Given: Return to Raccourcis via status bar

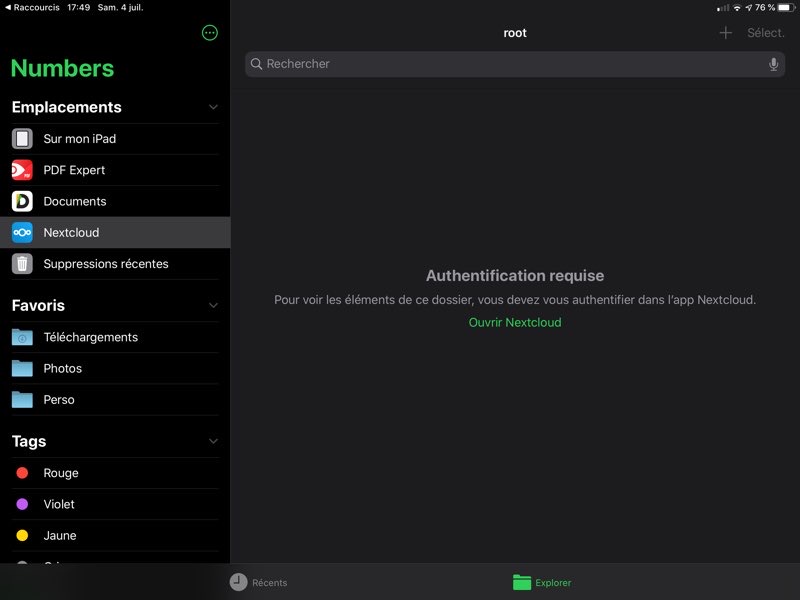Looking at the screenshot, I should [x=32, y=7].
